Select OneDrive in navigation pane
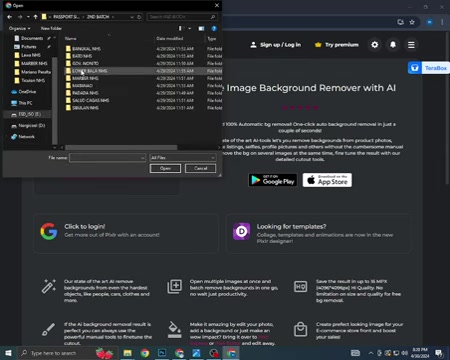The width and height of the screenshot is (450, 360). coord(27,92)
